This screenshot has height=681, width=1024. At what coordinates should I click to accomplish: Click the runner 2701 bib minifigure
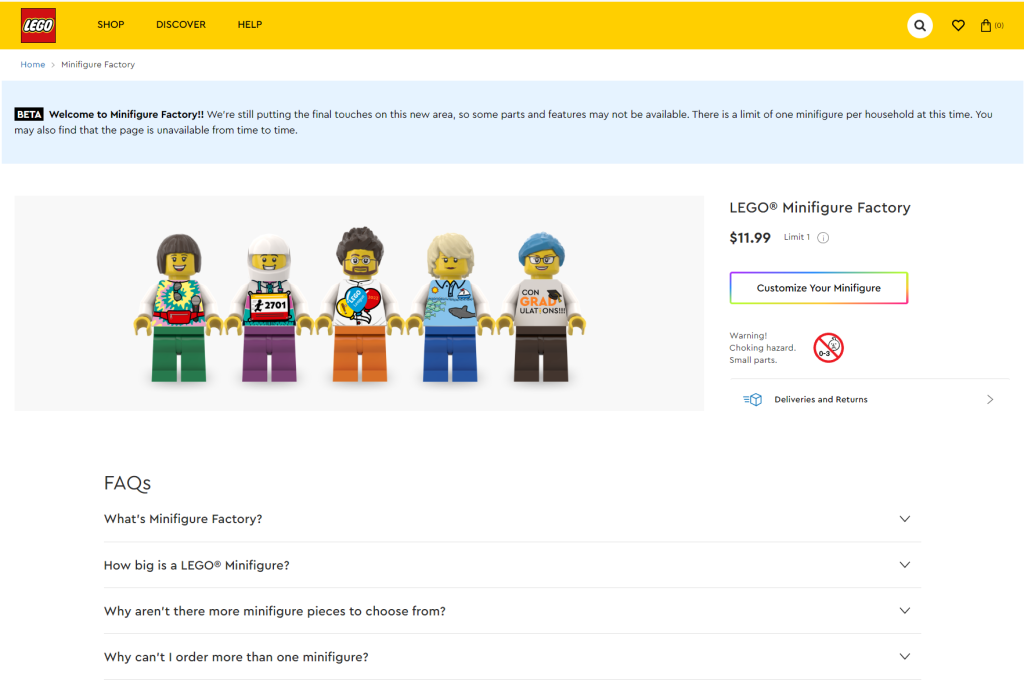click(269, 307)
